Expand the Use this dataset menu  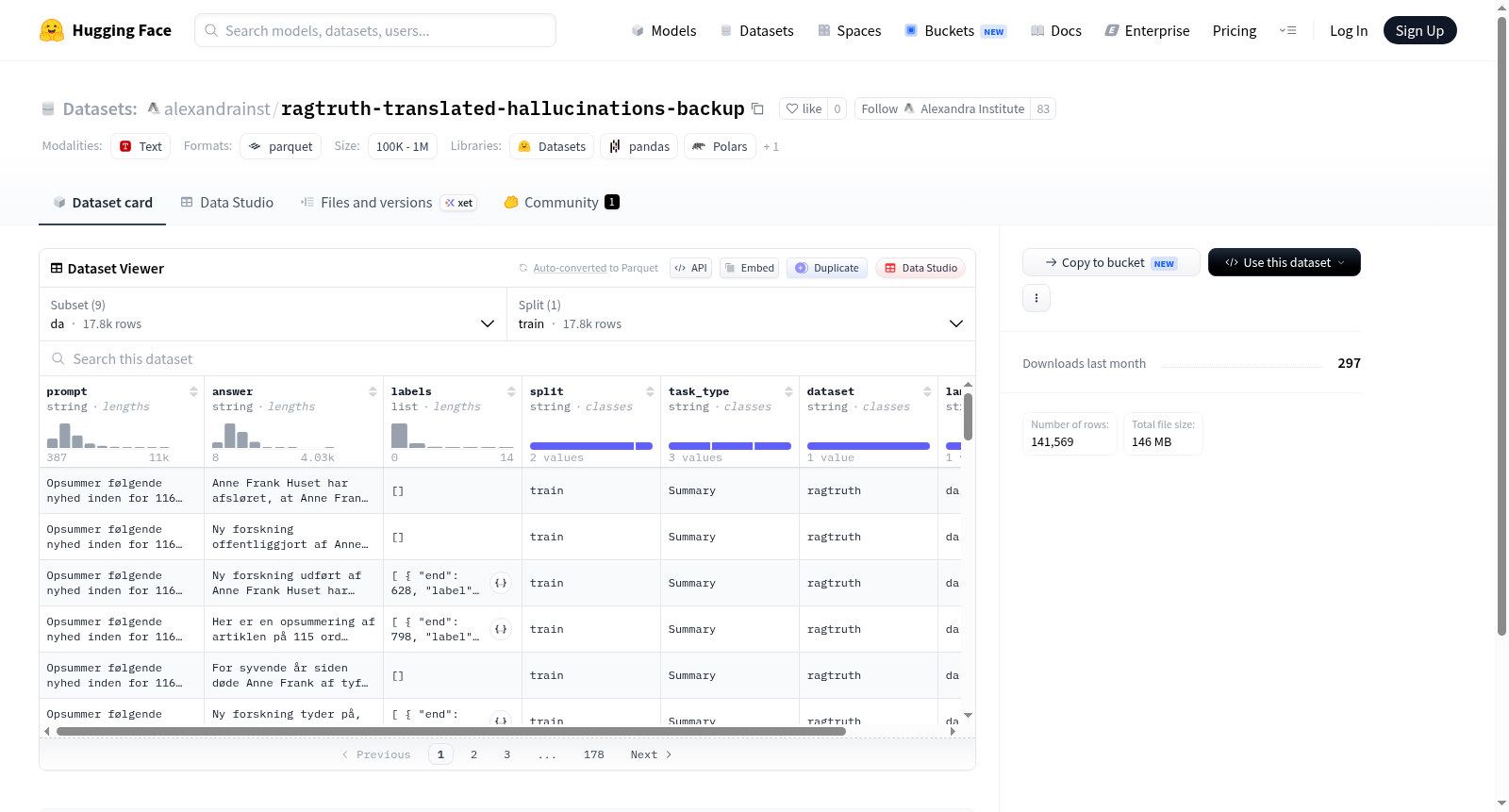tap(1284, 262)
